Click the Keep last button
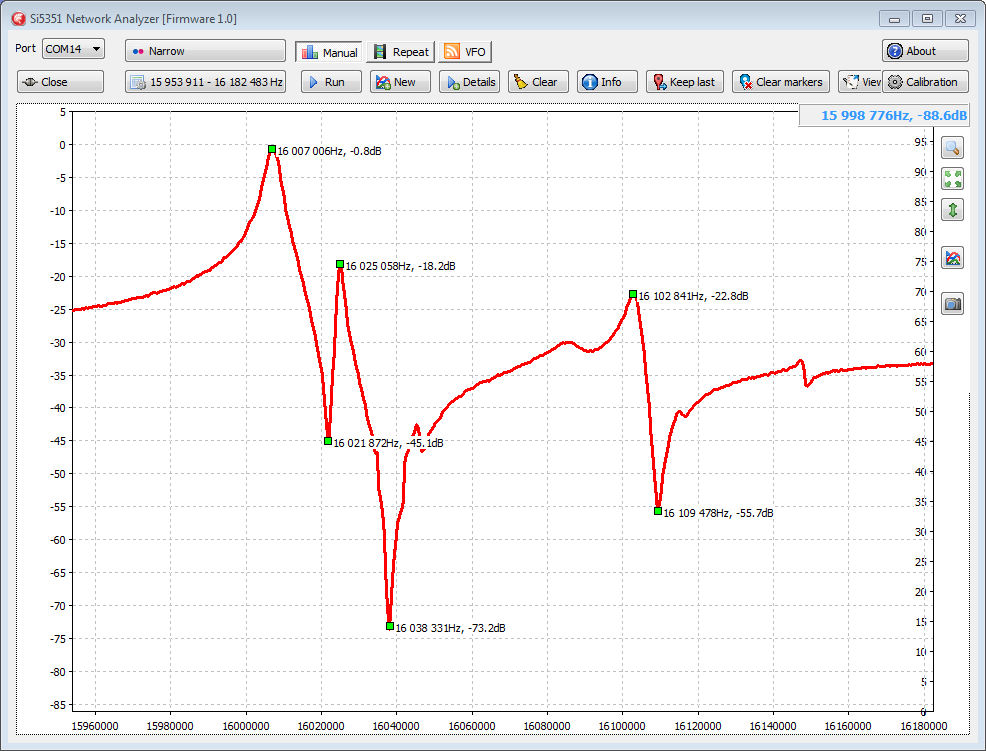The height and width of the screenshot is (751, 986). point(683,82)
